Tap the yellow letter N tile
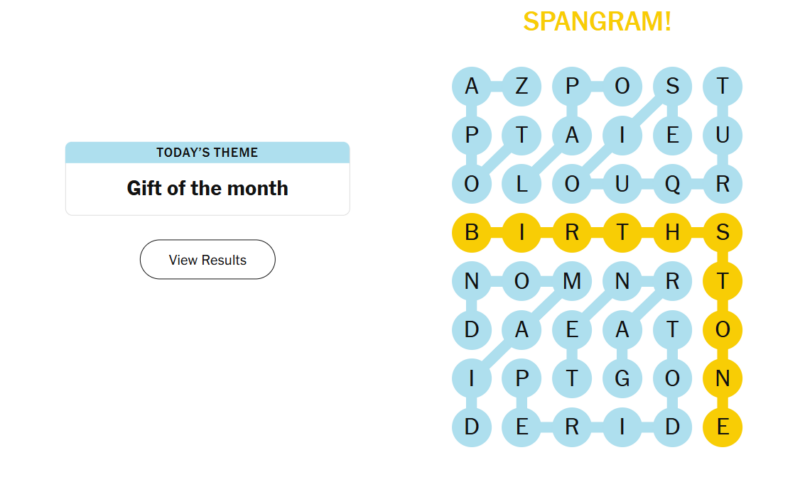800x477 pixels. pos(722,379)
